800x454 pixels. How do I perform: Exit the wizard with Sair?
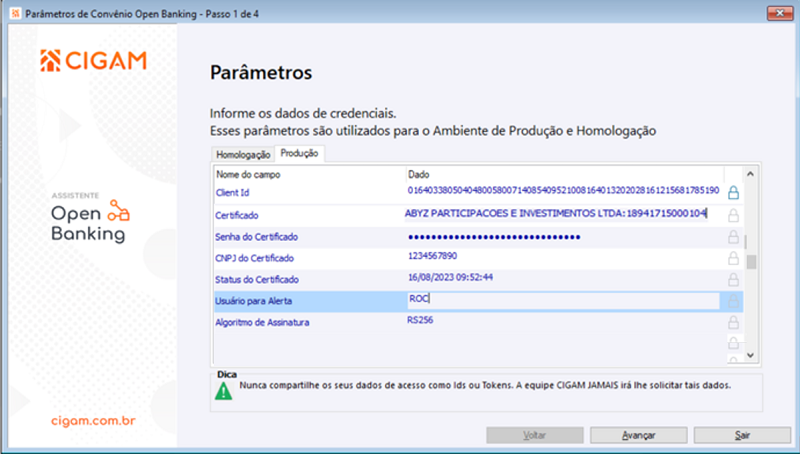(742, 435)
